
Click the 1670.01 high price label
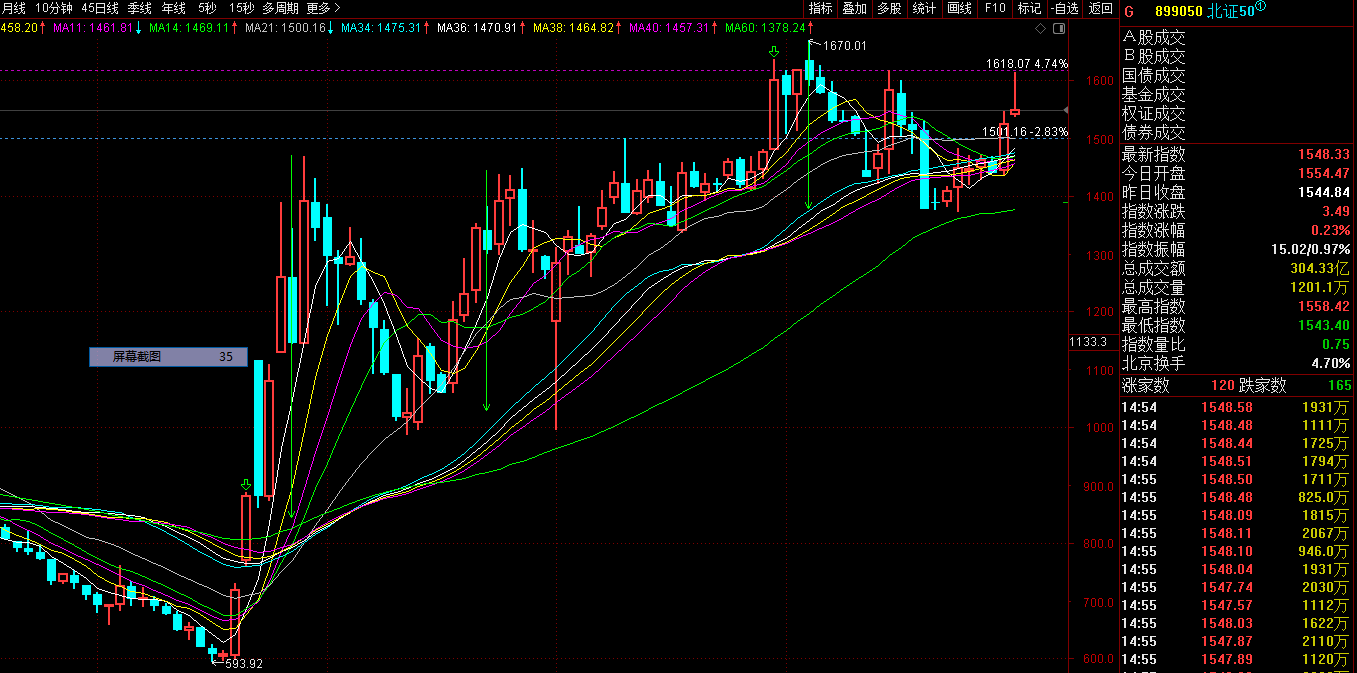click(845, 45)
